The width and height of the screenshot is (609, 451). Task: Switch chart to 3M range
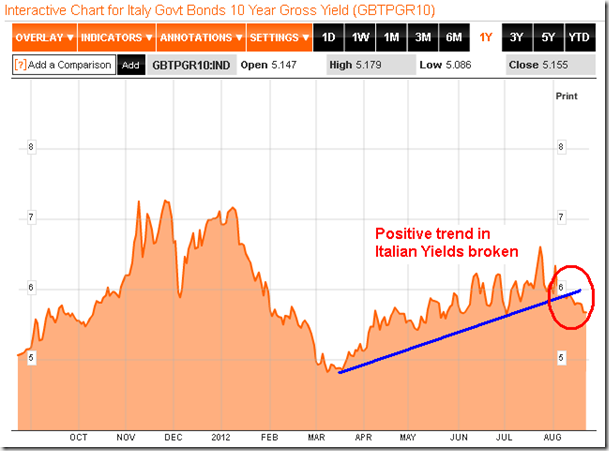pos(422,38)
